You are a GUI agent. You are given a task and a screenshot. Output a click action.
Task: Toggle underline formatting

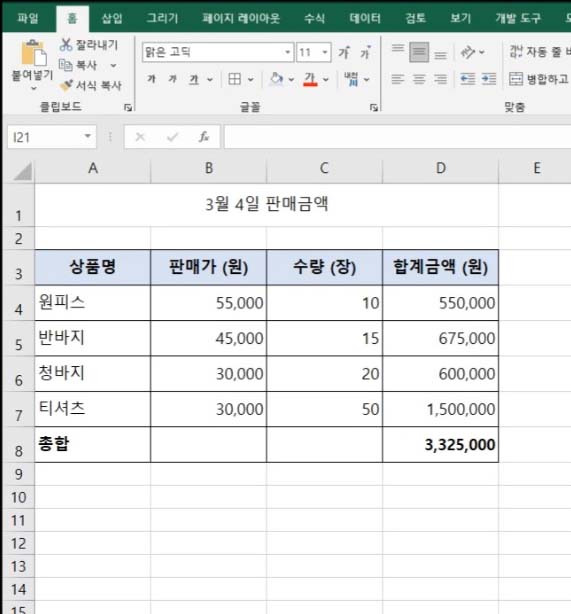(x=194, y=79)
